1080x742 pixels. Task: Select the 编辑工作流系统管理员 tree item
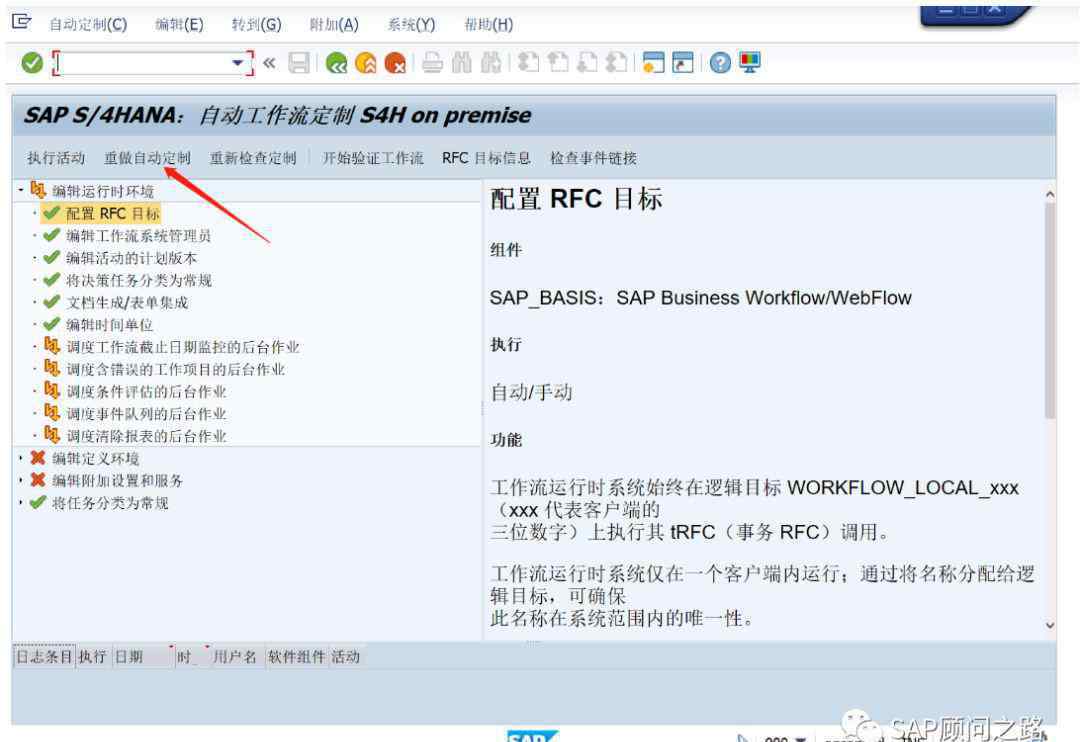pyautogui.click(x=138, y=236)
